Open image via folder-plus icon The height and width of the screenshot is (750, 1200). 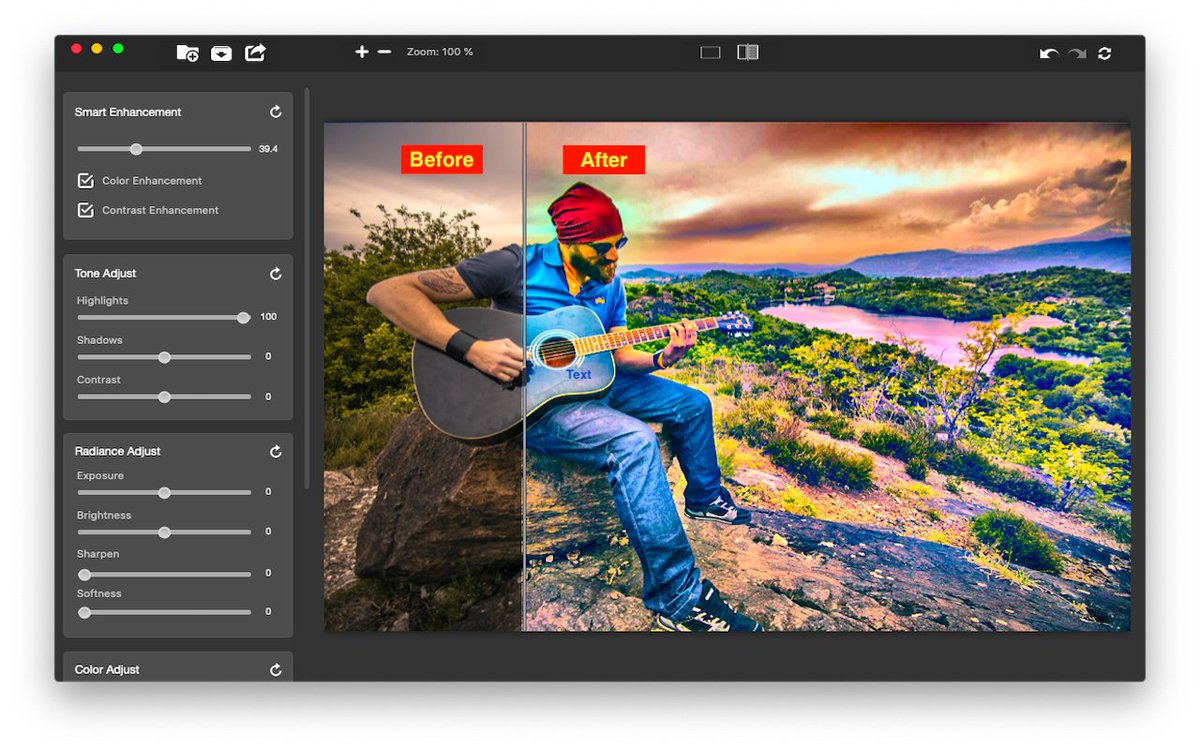point(187,53)
